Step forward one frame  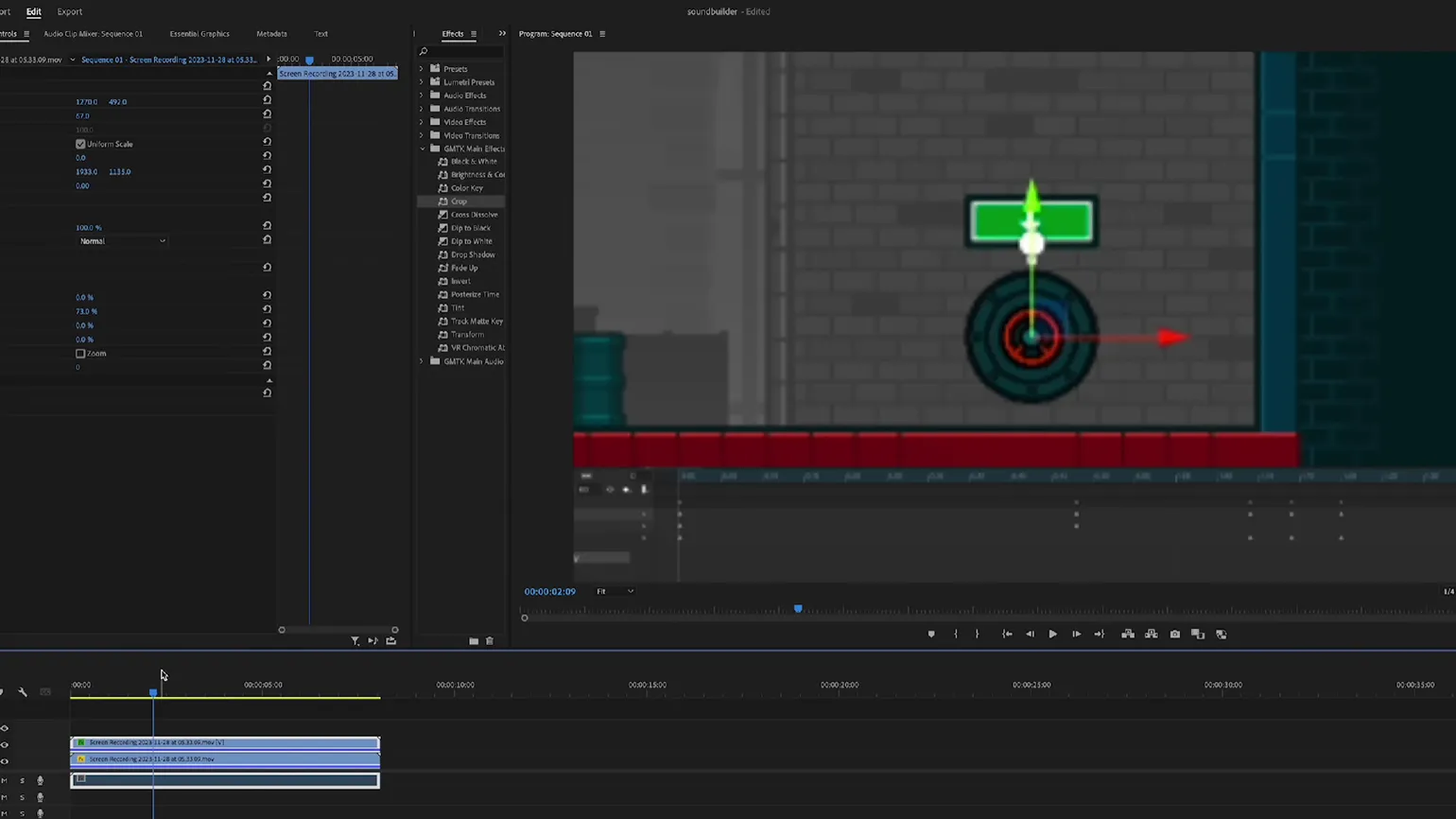(1076, 635)
